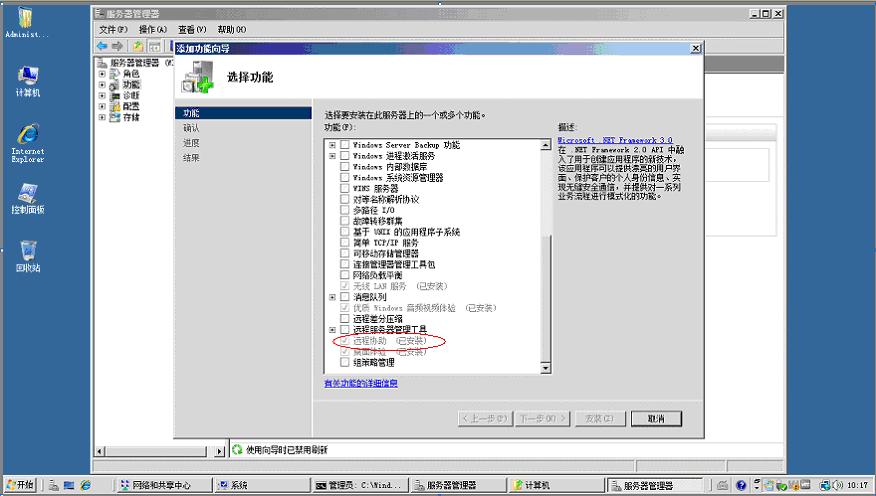
Task: Check the 多路径 I/O checkbox
Action: point(345,210)
